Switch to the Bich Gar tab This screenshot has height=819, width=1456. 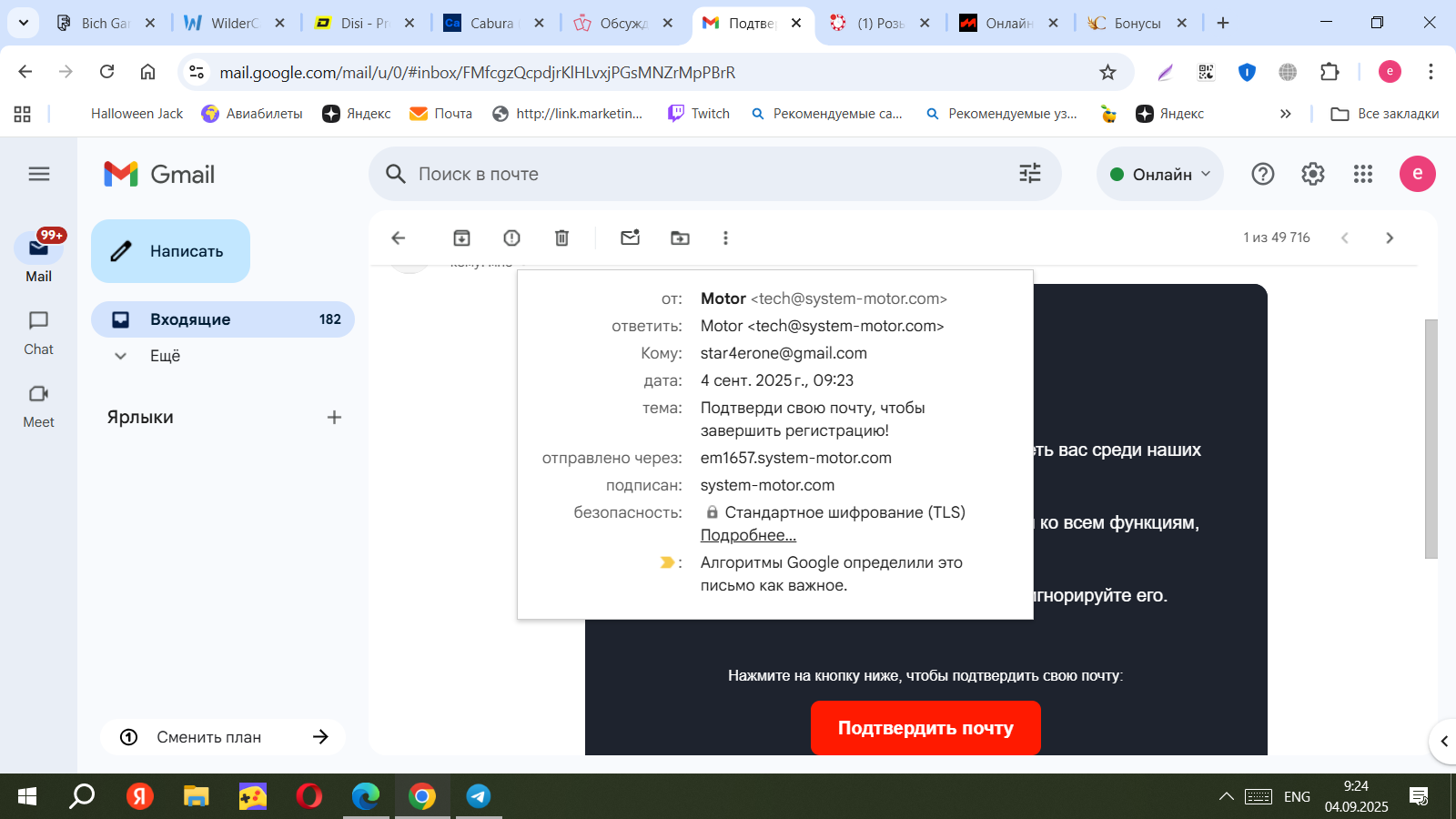[106, 23]
